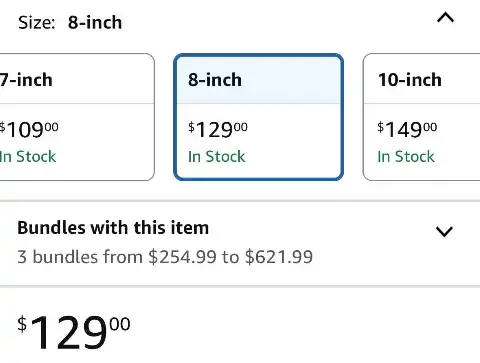Select the 8-inch size option card
The image size is (480, 363).
click(259, 117)
